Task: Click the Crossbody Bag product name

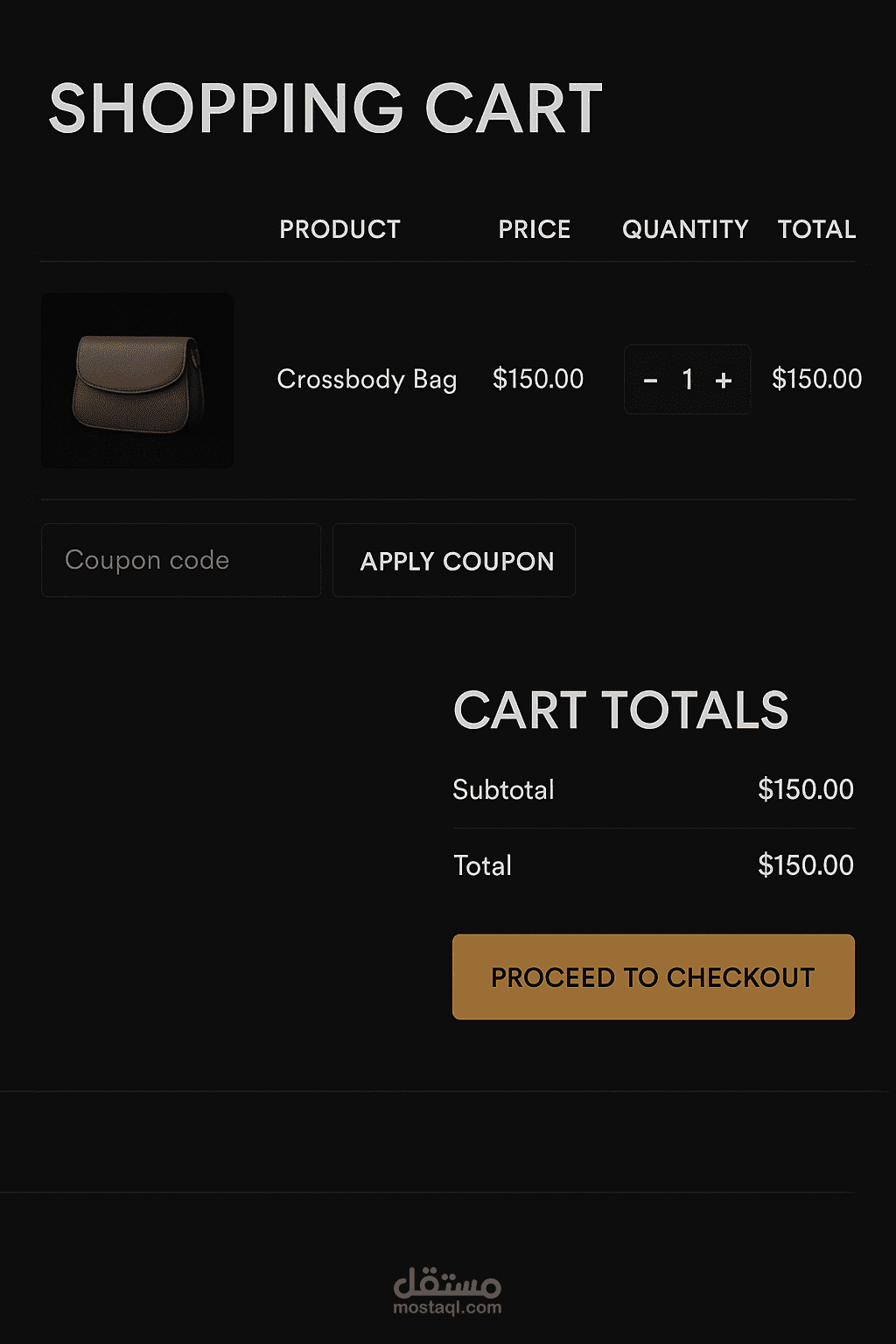Action: click(367, 379)
